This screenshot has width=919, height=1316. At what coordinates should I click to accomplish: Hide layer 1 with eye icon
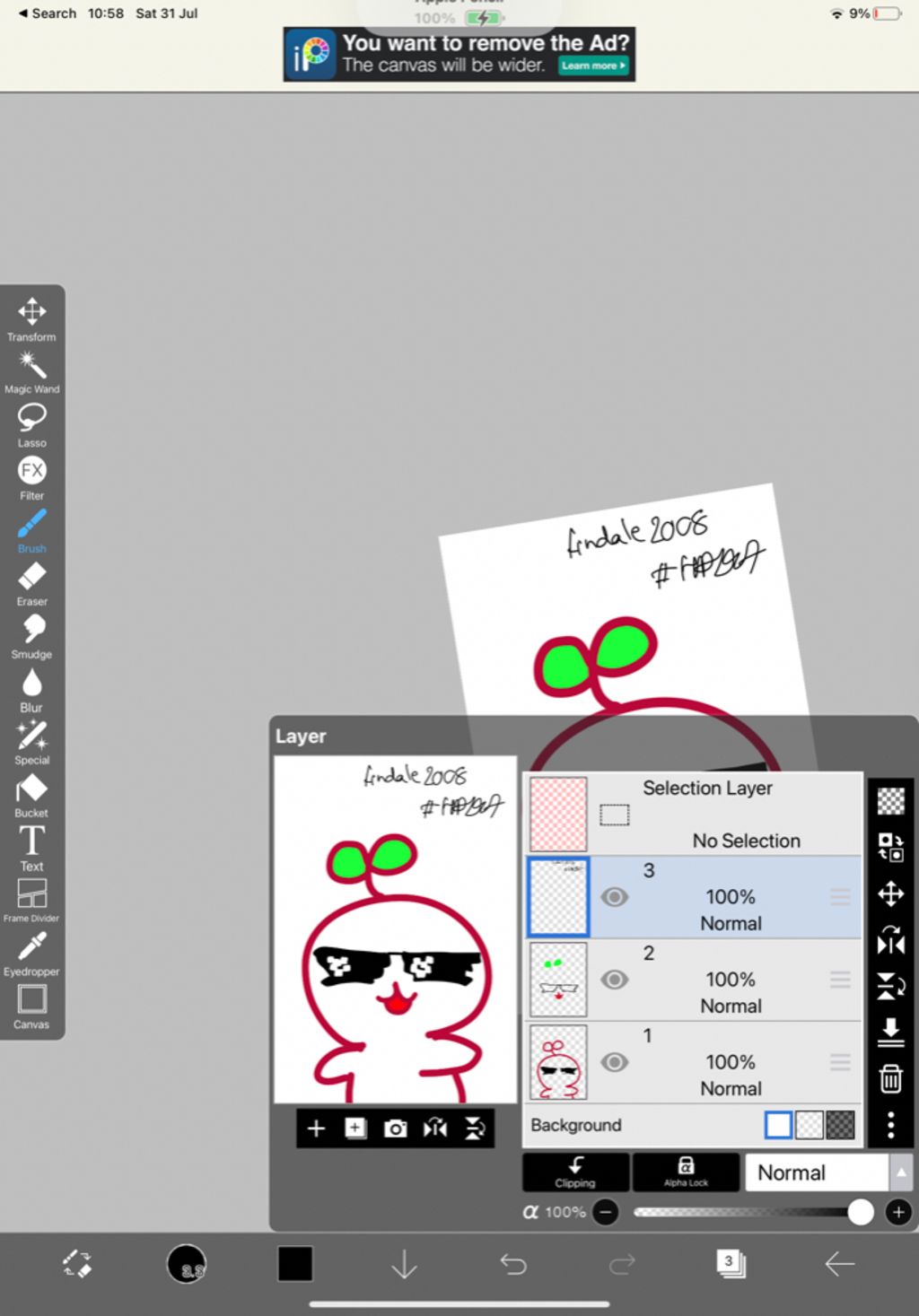pos(614,1062)
